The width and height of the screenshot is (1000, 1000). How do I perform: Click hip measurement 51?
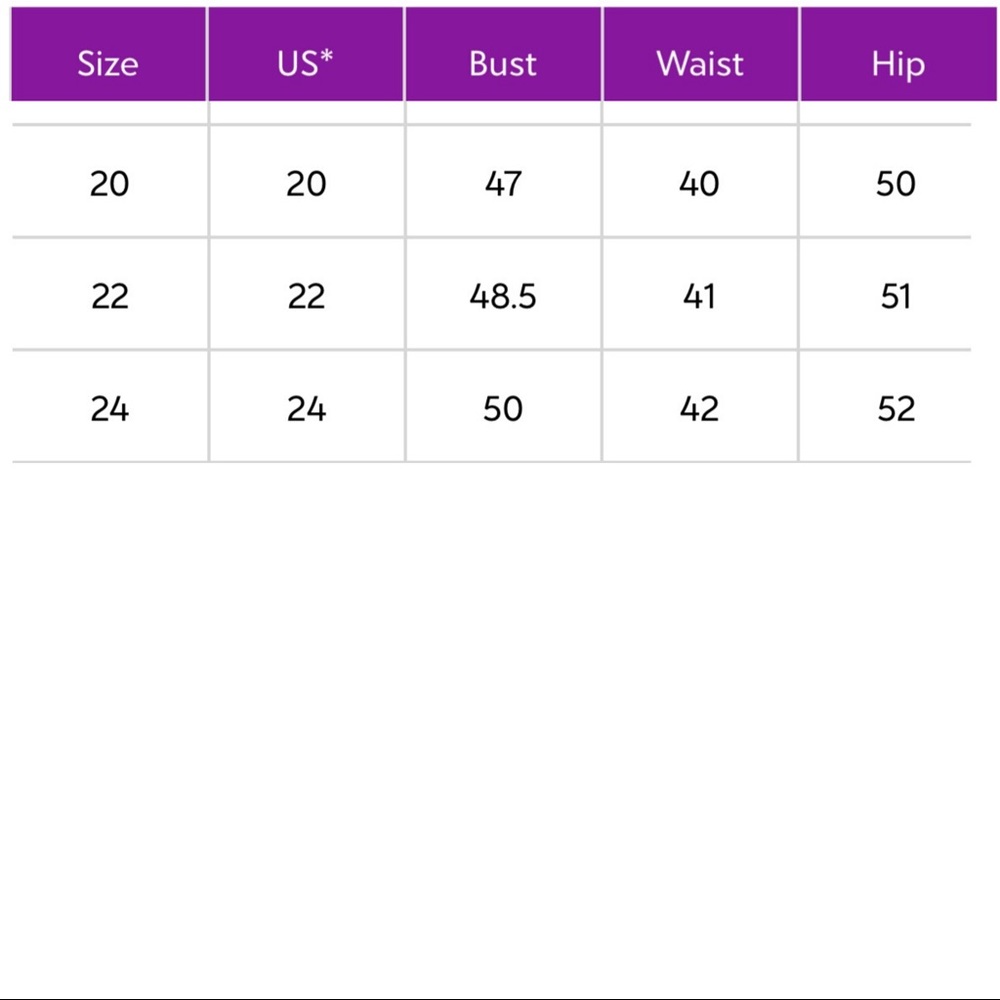(x=896, y=297)
